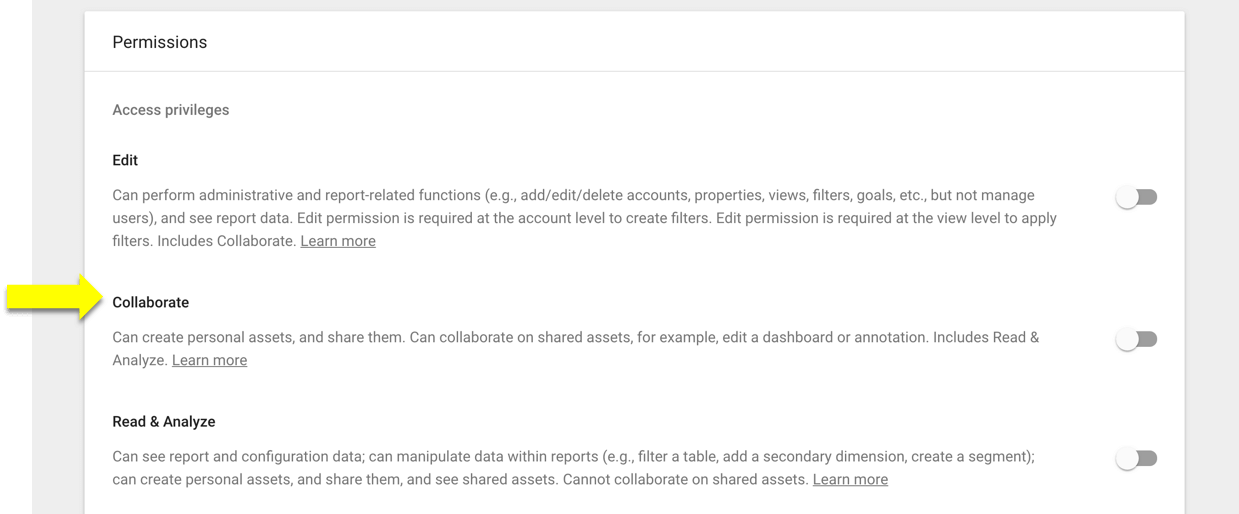Click the white knob of Collaborate toggle

tap(1127, 339)
